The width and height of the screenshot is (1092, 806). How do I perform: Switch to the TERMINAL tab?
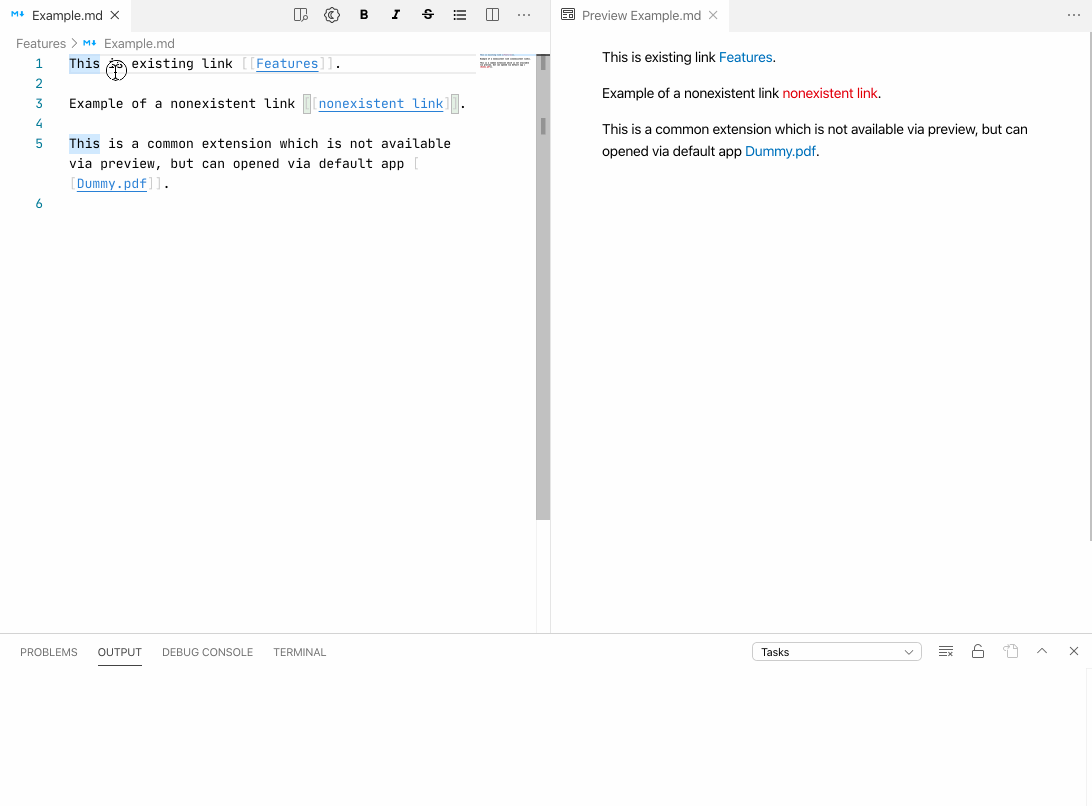coord(299,652)
